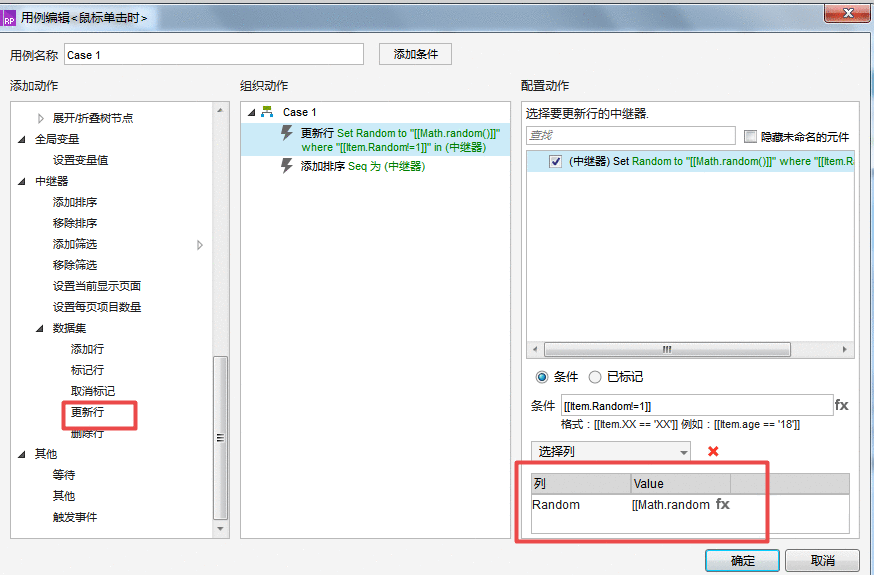Click the 用例名称 input field
The width and height of the screenshot is (874, 575).
coord(214,55)
